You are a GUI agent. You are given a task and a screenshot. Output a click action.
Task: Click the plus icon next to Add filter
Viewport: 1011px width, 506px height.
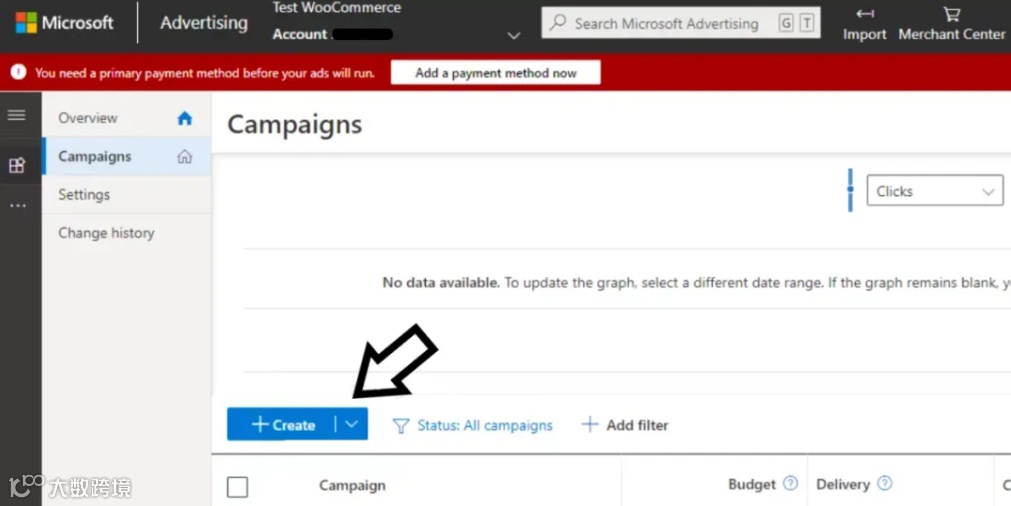point(589,424)
